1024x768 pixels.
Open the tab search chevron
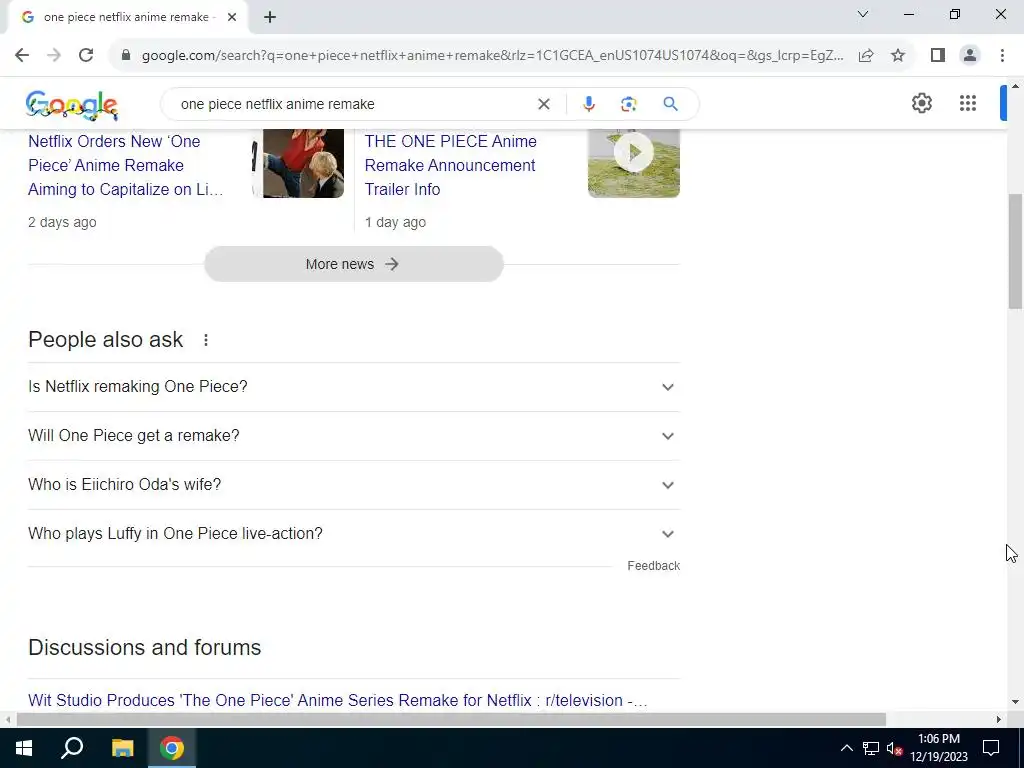pos(863,14)
